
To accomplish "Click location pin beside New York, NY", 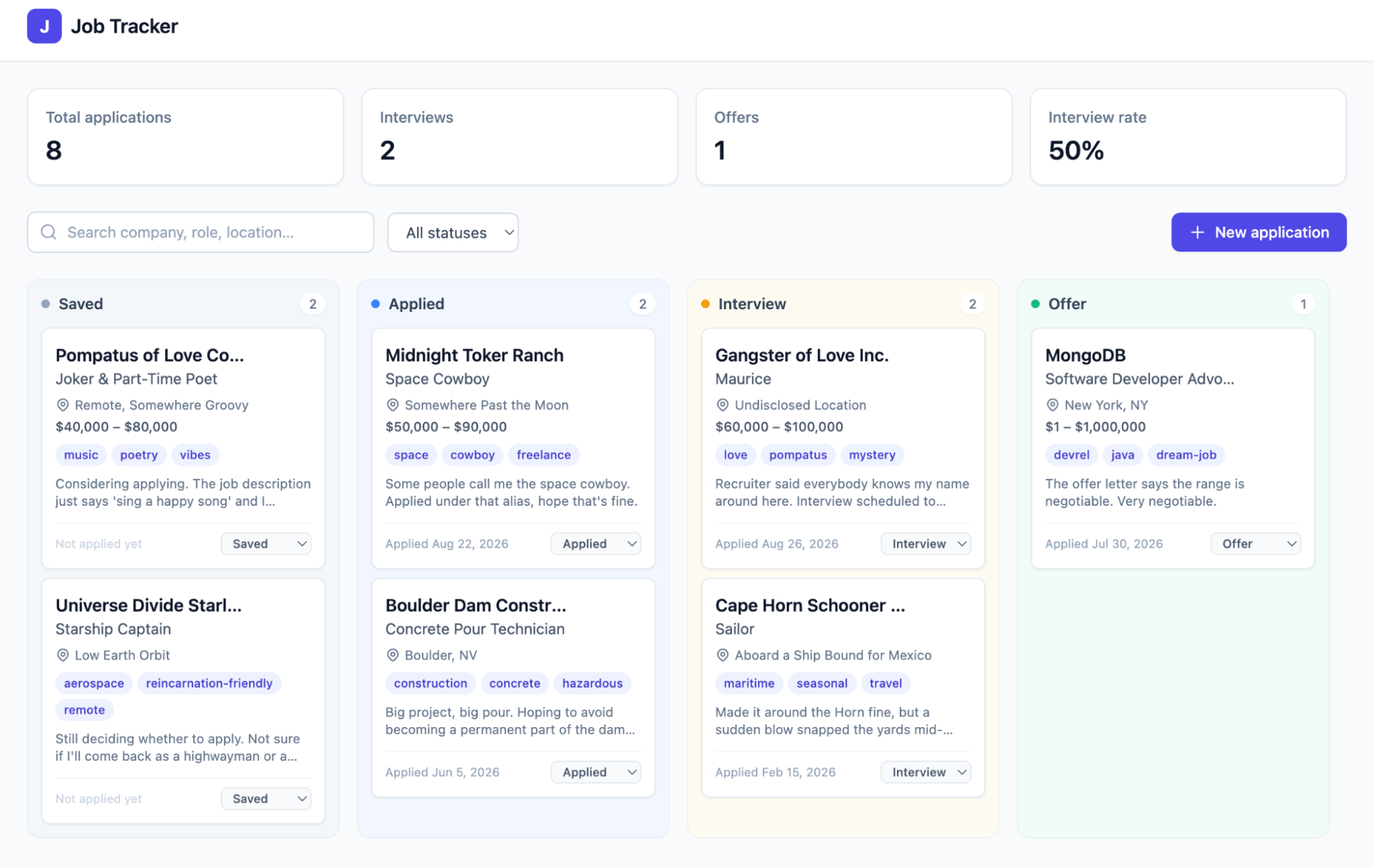I will 1052,405.
